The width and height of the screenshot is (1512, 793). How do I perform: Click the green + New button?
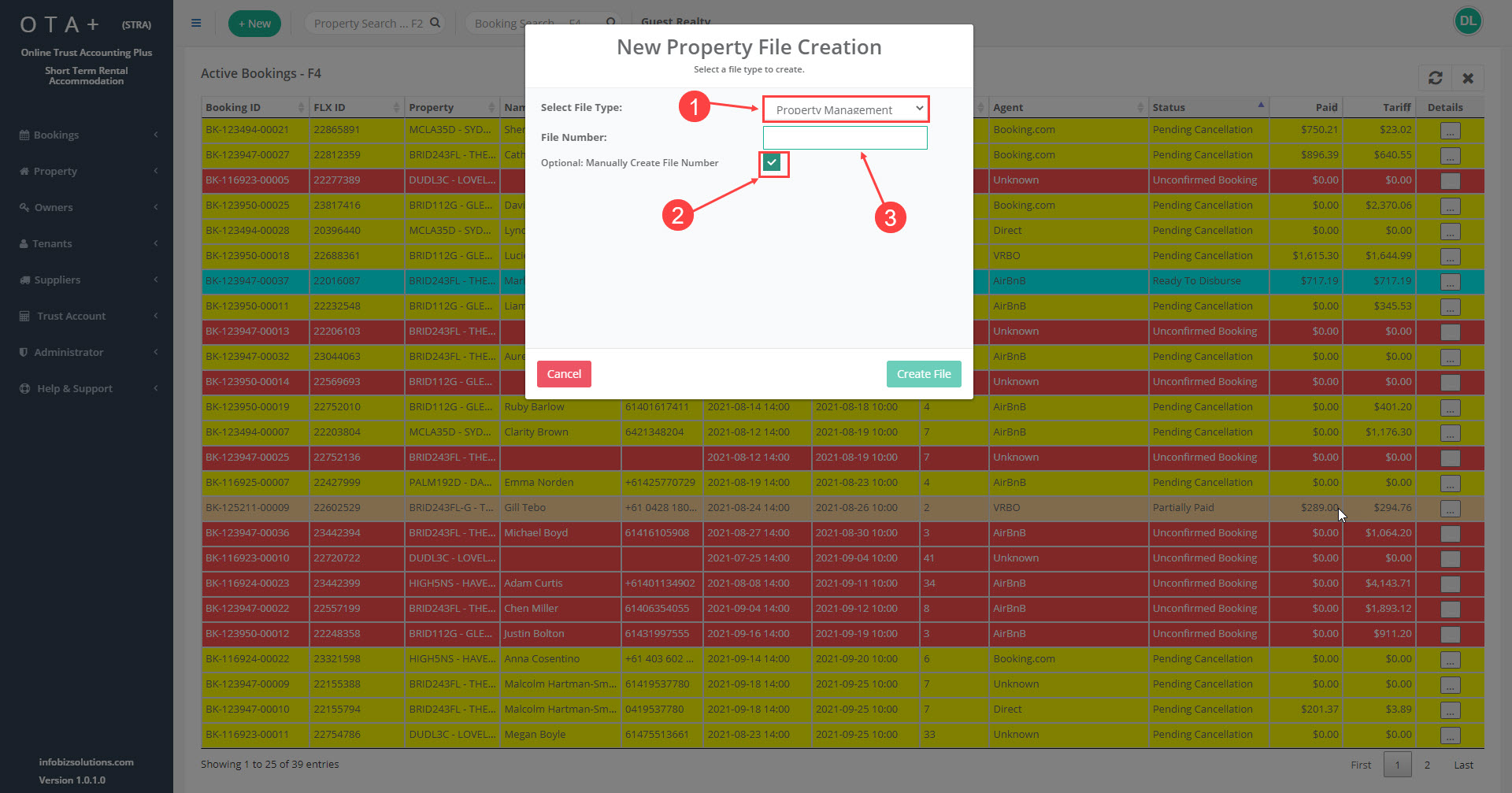pyautogui.click(x=254, y=24)
